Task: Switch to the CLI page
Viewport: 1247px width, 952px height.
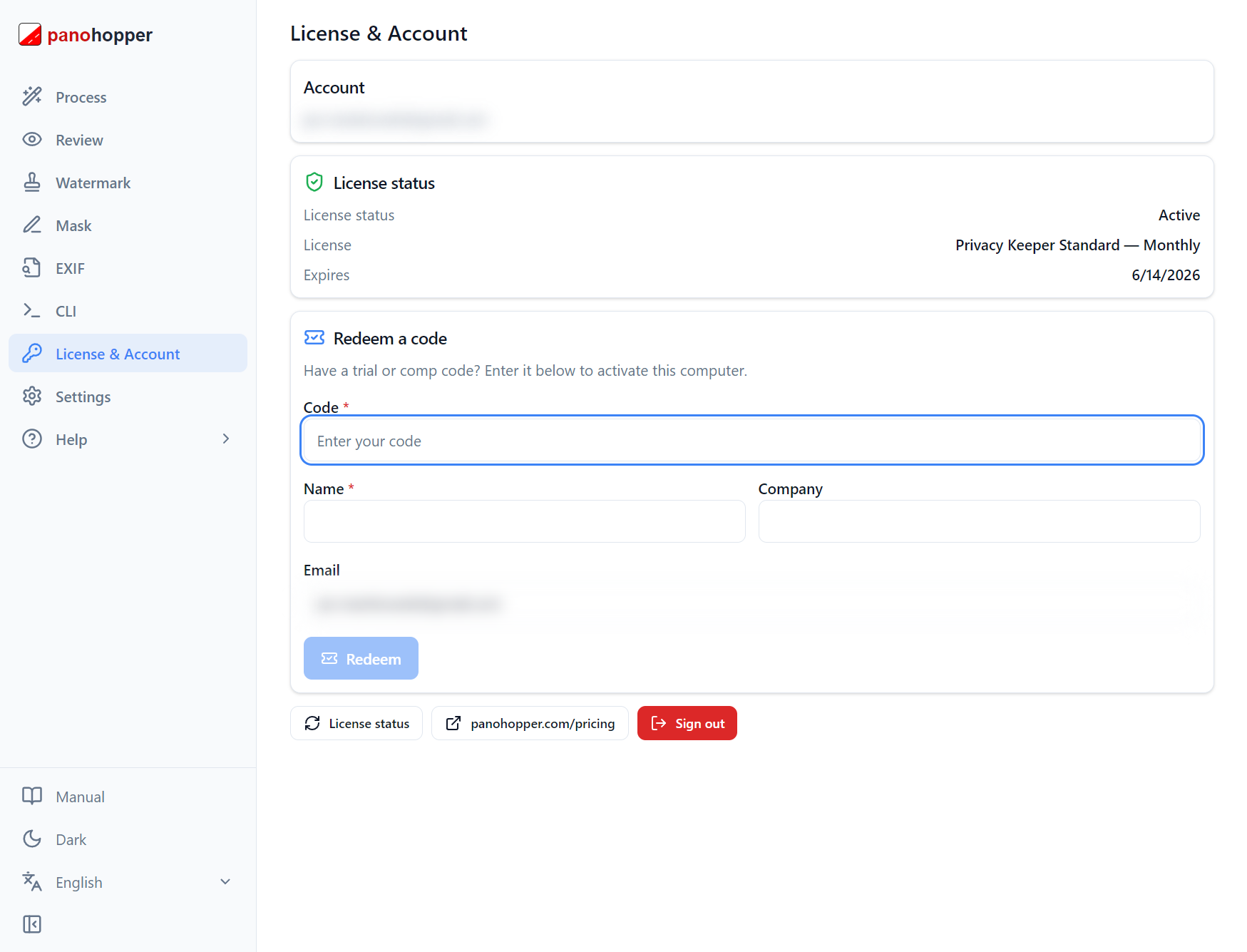Action: point(128,310)
